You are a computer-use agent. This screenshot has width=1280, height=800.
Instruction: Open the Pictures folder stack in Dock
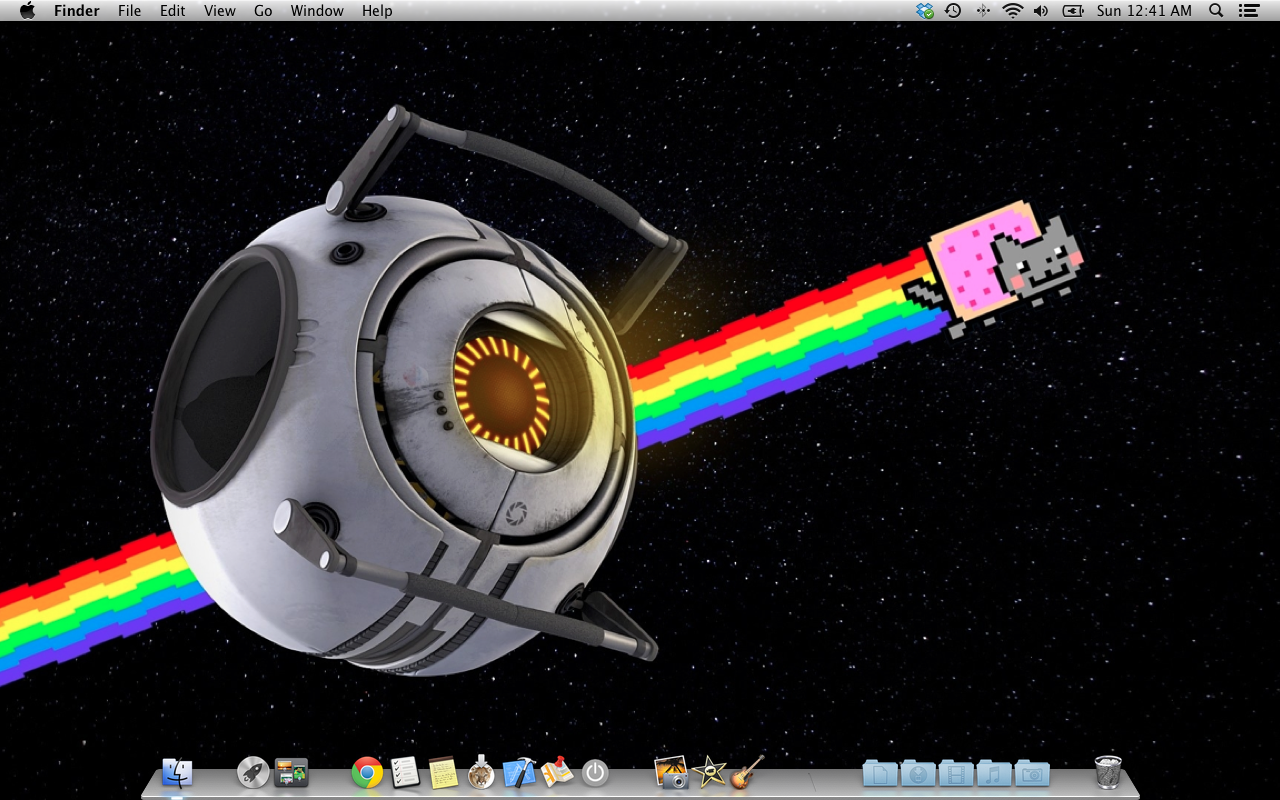[1032, 773]
